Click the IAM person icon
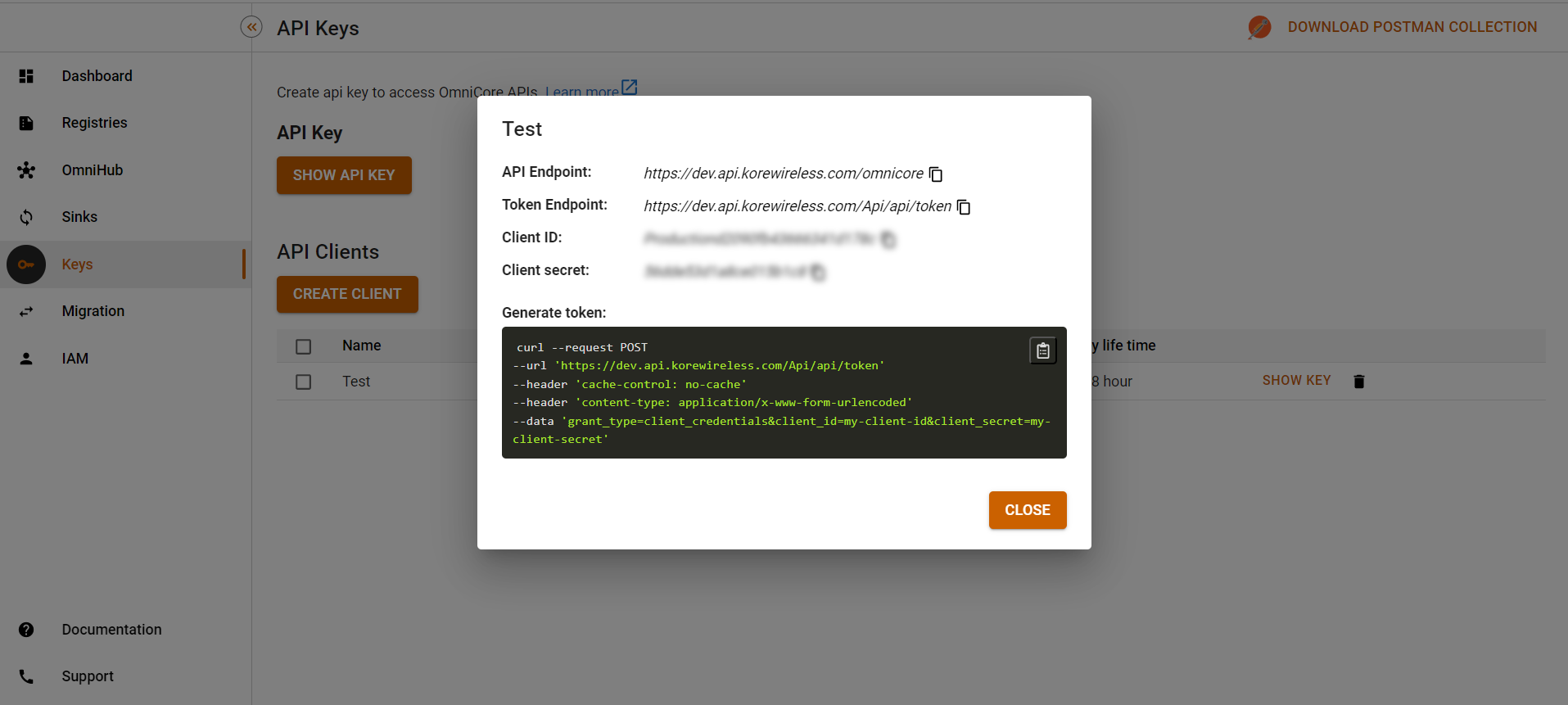The image size is (1568, 705). (26, 359)
